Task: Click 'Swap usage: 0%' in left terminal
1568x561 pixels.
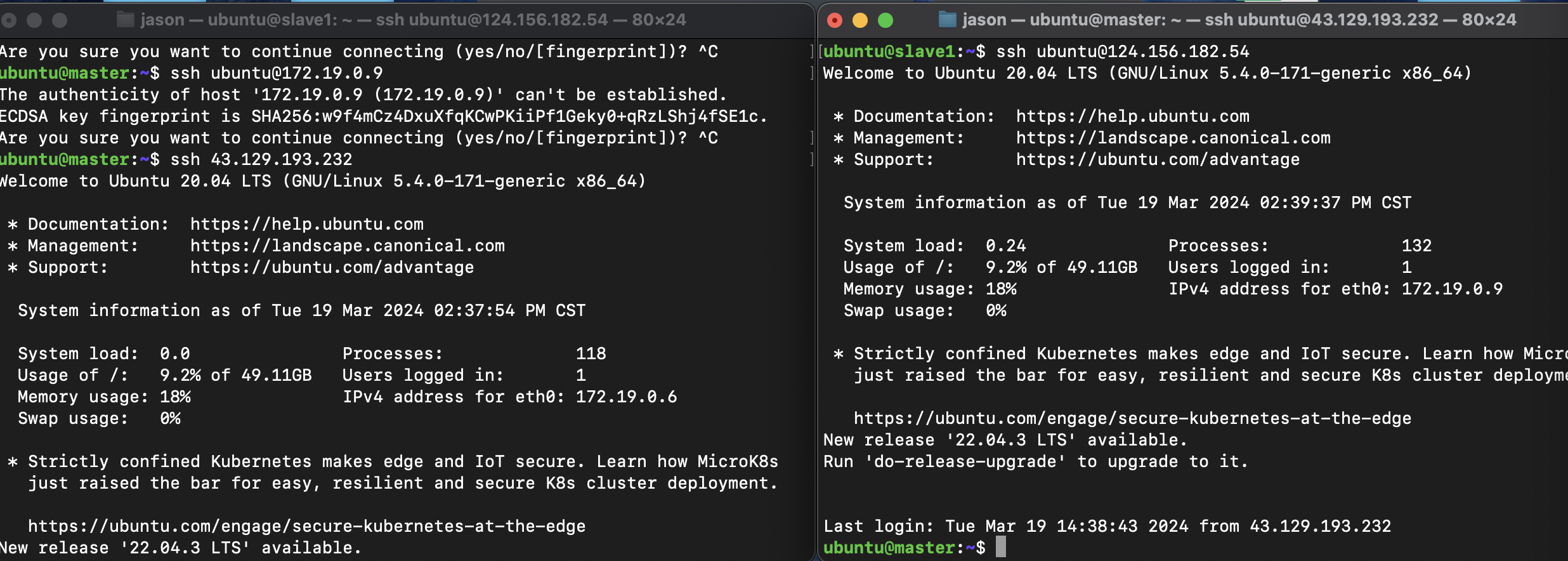Action: pos(99,418)
